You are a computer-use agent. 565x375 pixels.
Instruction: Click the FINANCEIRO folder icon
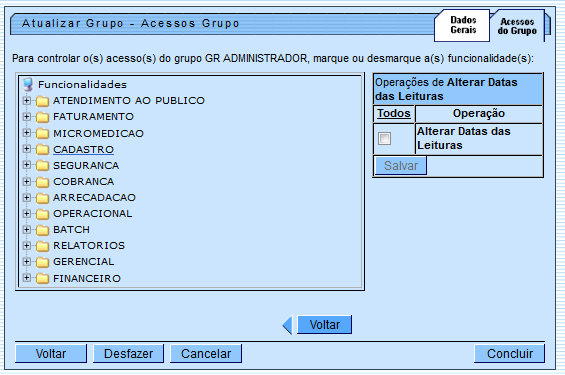(x=42, y=278)
